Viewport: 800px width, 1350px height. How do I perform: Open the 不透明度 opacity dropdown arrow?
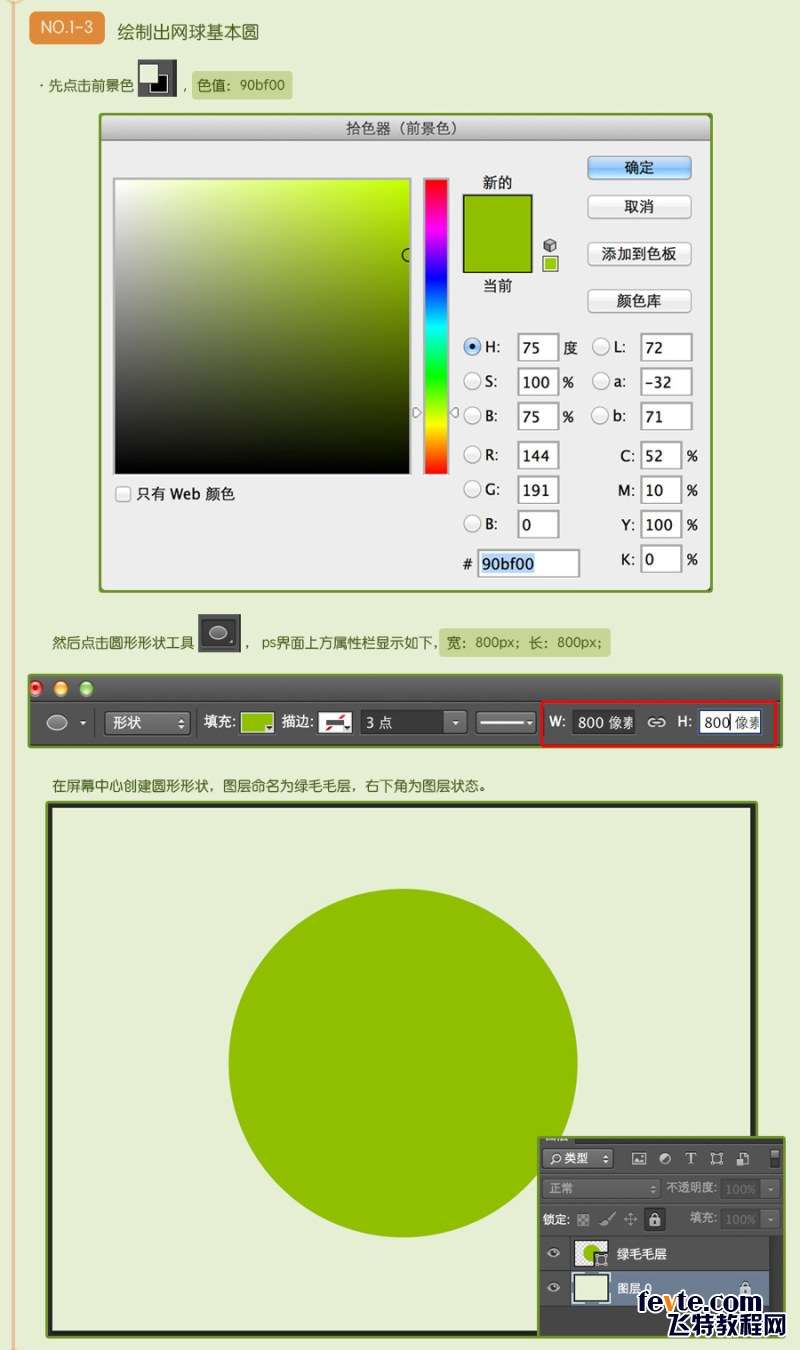click(770, 1189)
